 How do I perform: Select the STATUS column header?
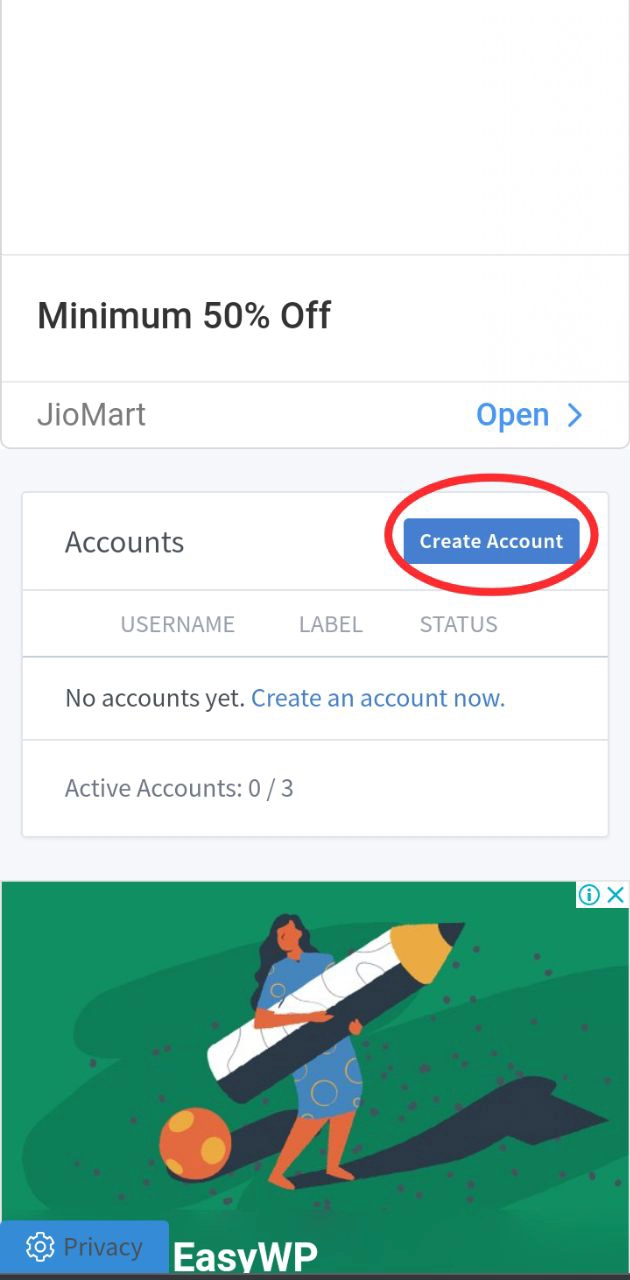[x=458, y=624]
